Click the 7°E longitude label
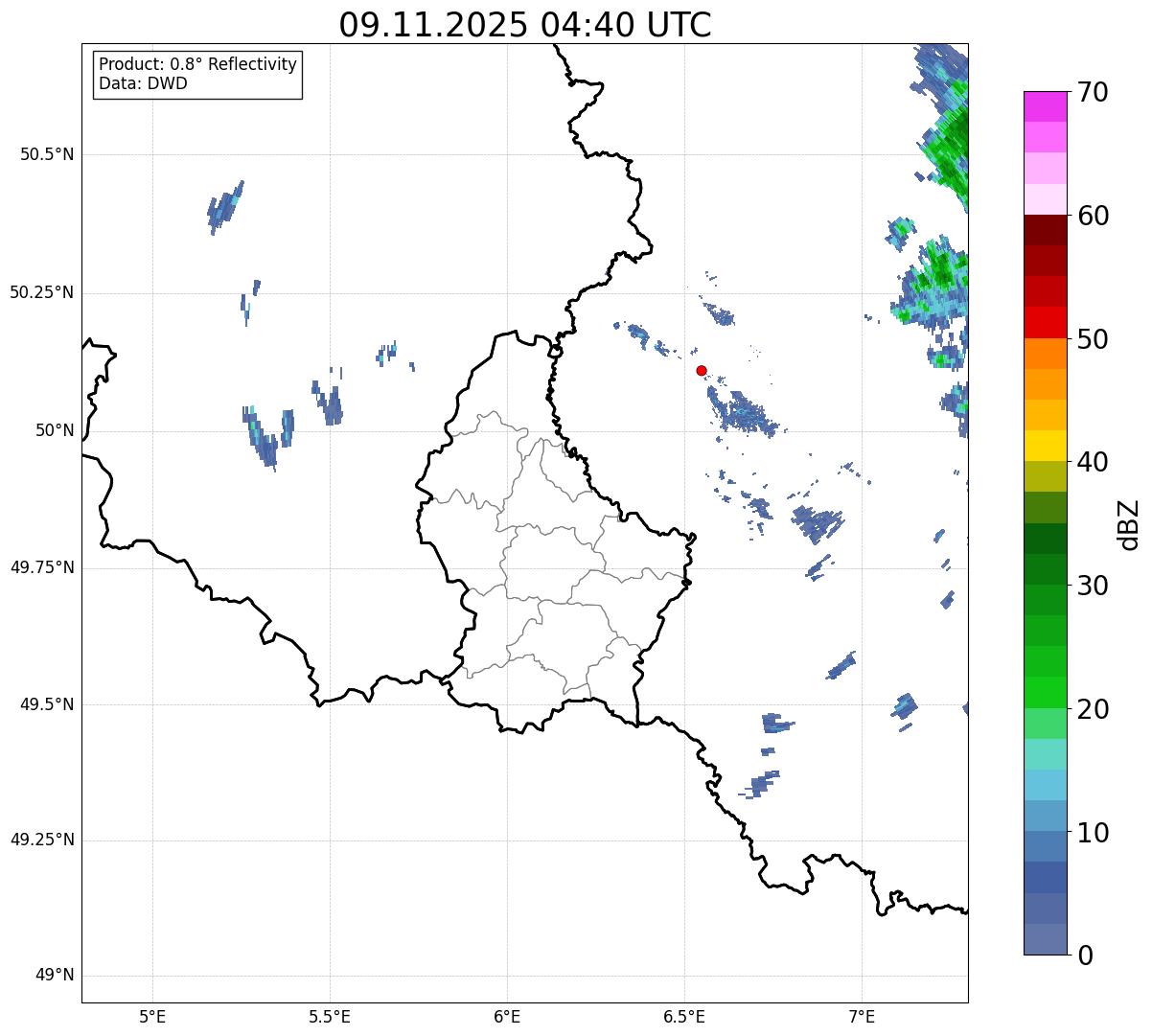 pyautogui.click(x=862, y=1016)
